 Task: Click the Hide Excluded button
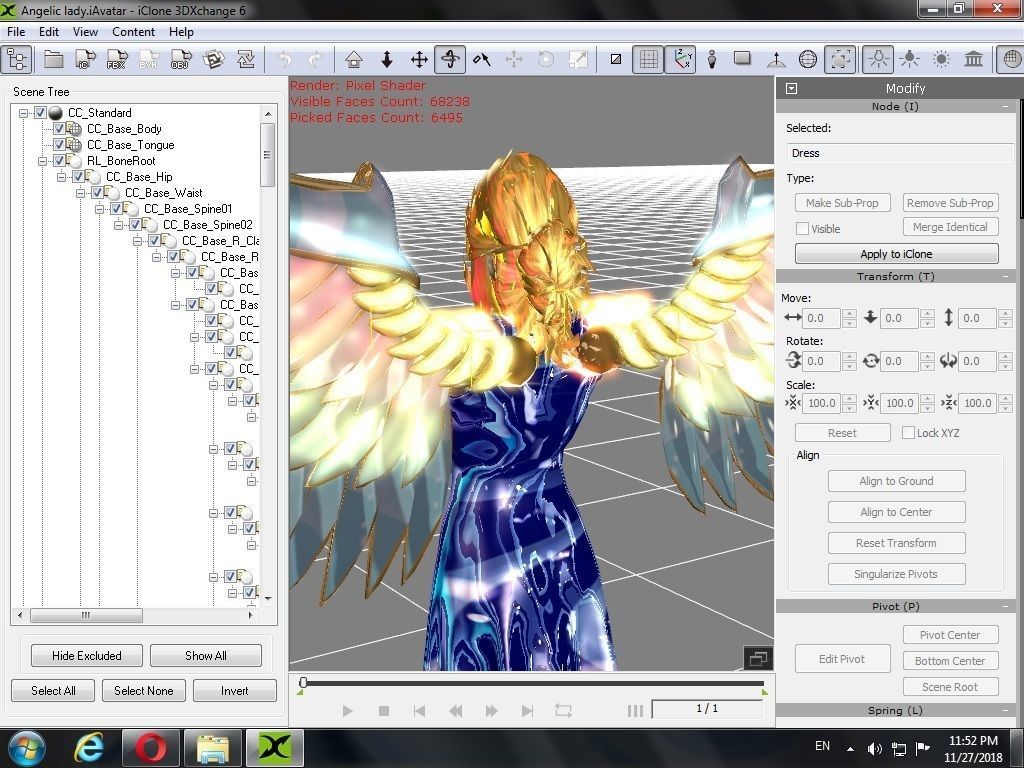click(87, 656)
